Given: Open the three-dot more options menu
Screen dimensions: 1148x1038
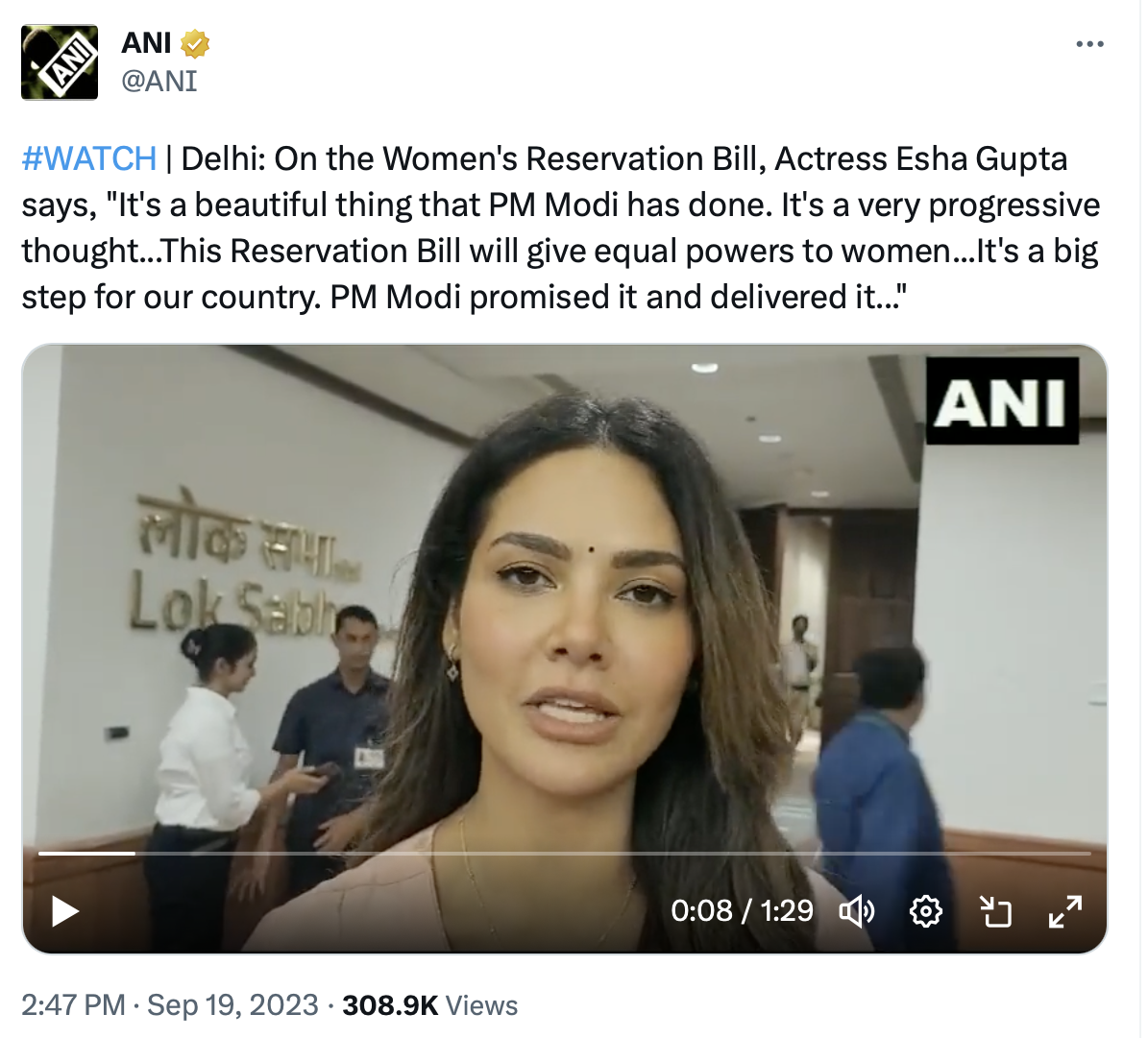Looking at the screenshot, I should 1089,44.
